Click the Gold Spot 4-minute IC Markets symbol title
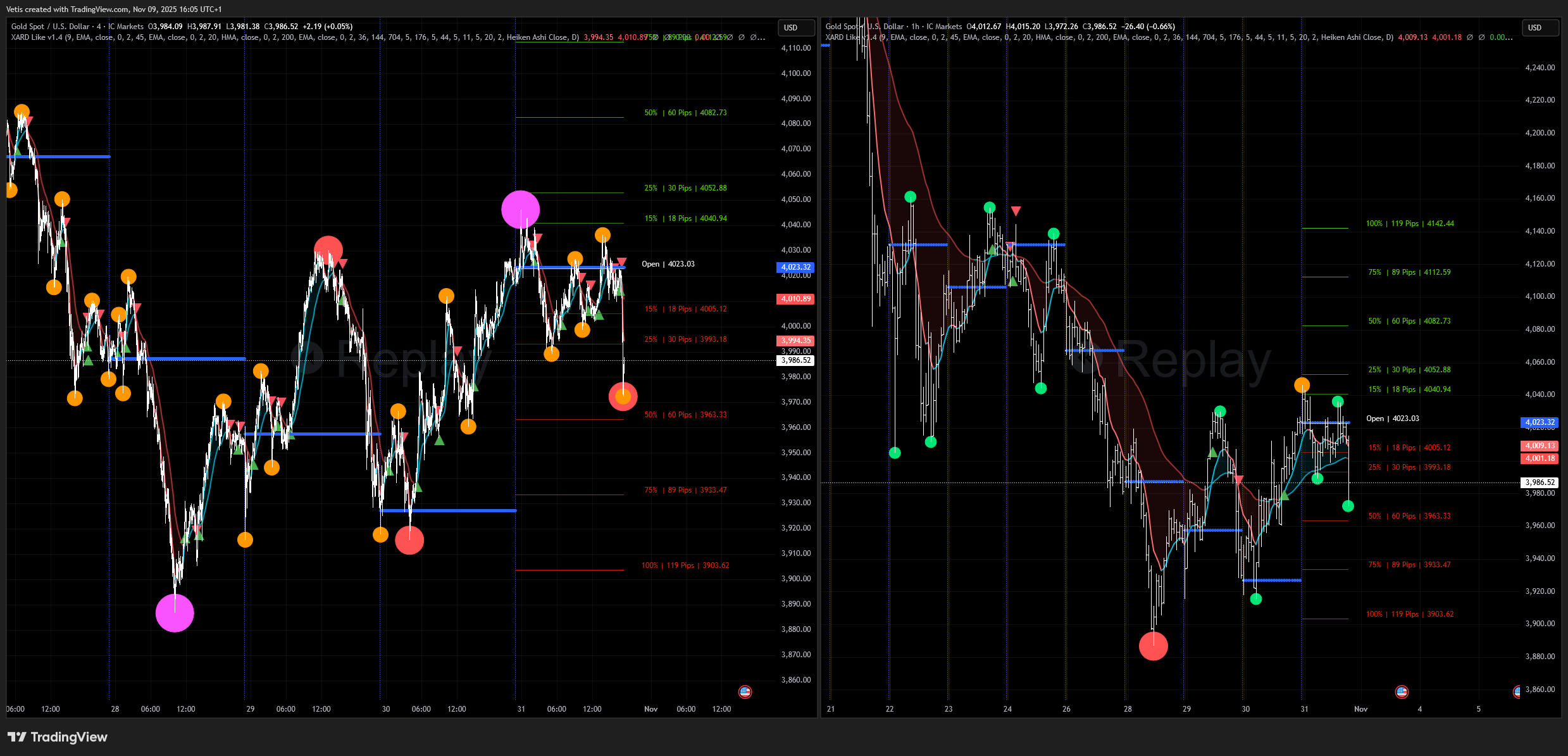The width and height of the screenshot is (1568, 756). 77,27
